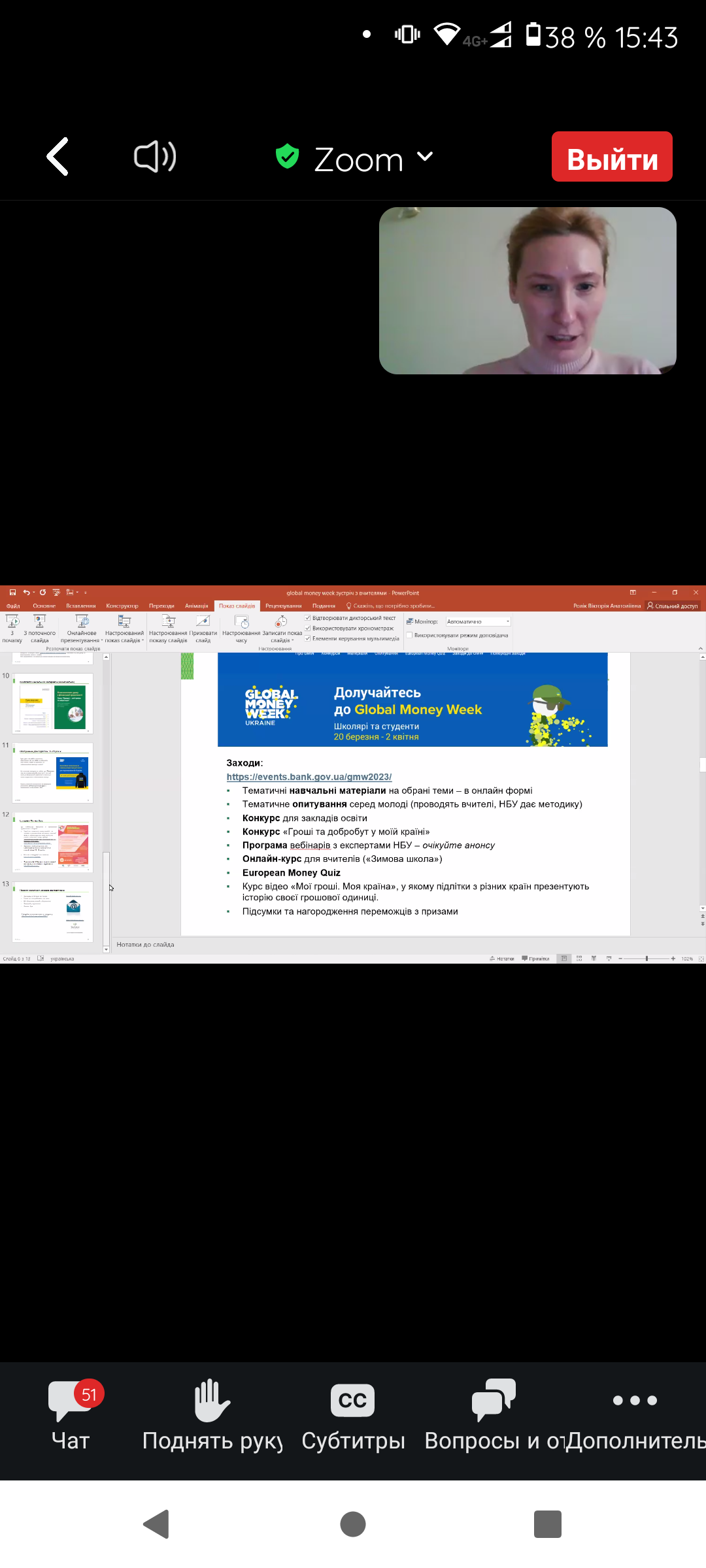Tap the back arrow in Zoom header

(x=58, y=157)
